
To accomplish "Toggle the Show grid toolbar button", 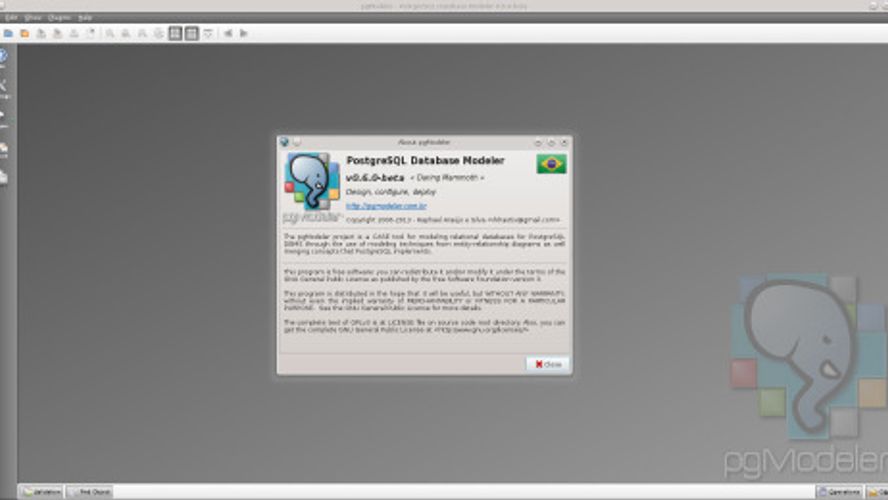I will (176, 33).
